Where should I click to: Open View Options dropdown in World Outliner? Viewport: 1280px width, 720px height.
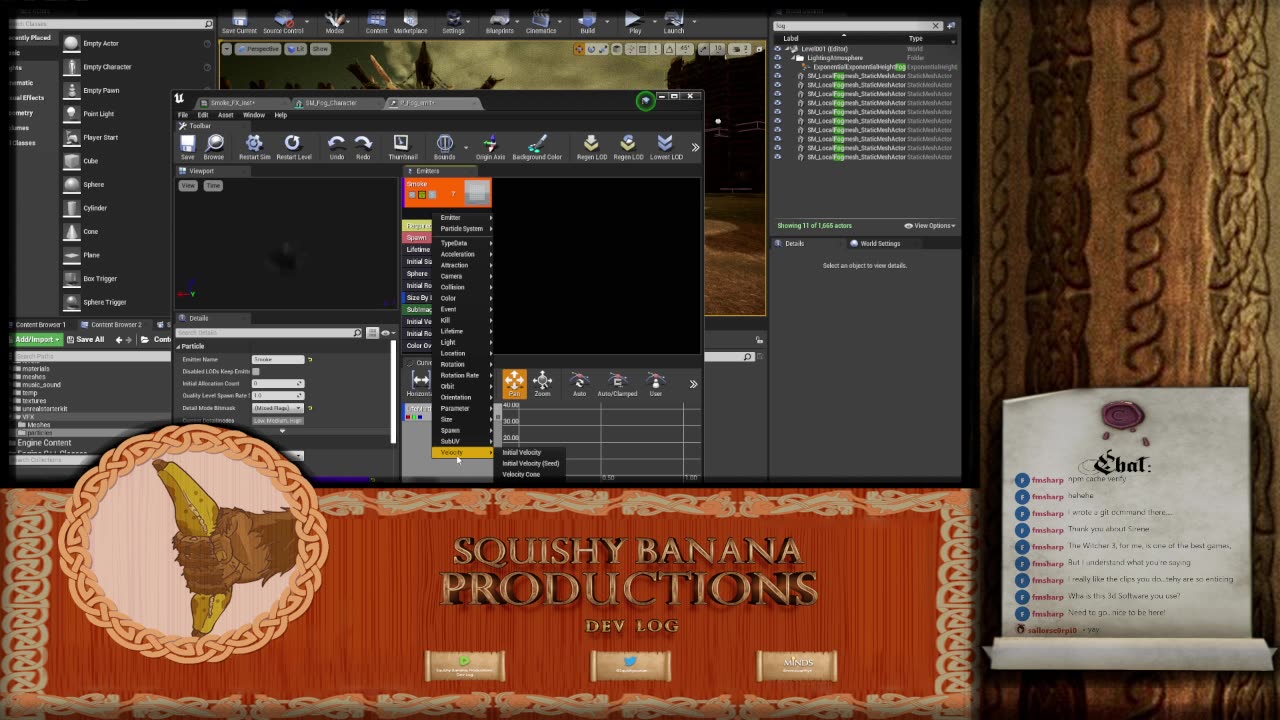coord(930,225)
